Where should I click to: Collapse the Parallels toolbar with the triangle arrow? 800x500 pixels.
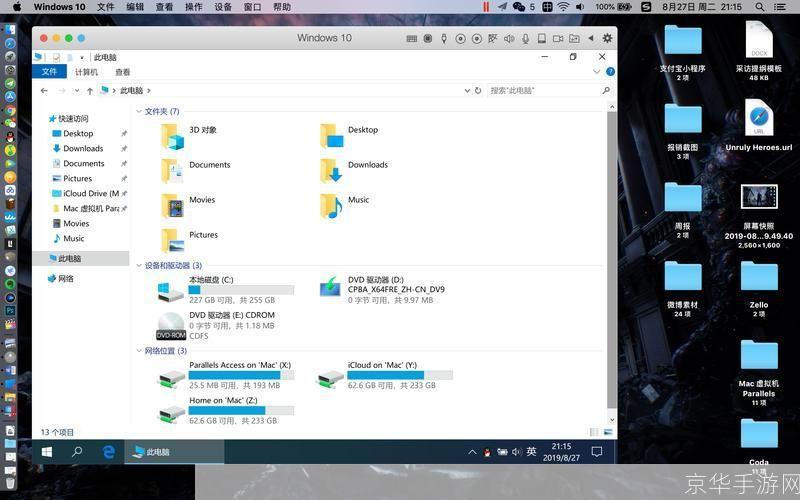coord(591,38)
